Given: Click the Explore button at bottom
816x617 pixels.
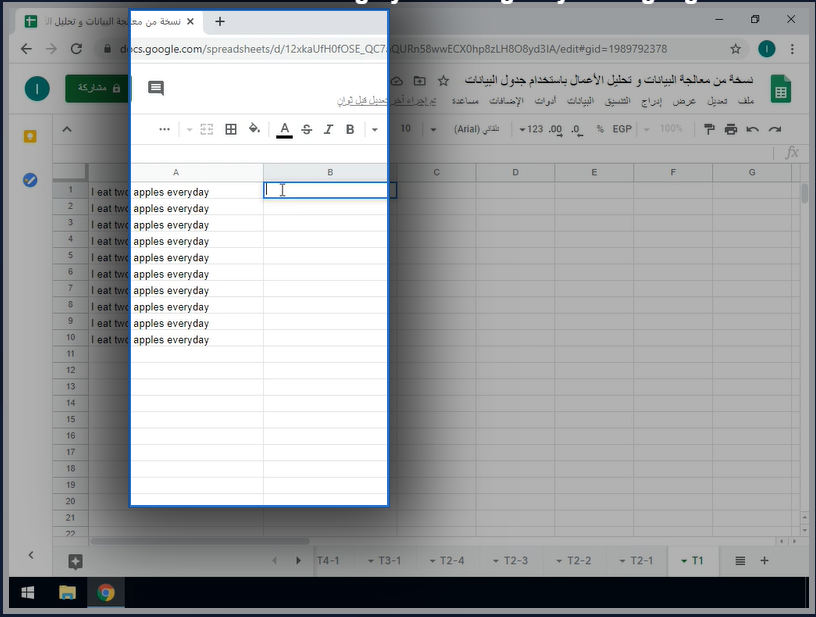Looking at the screenshot, I should (x=75, y=561).
